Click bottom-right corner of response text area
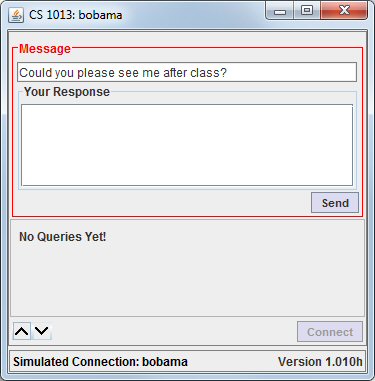The image size is (375, 381). (x=348, y=182)
